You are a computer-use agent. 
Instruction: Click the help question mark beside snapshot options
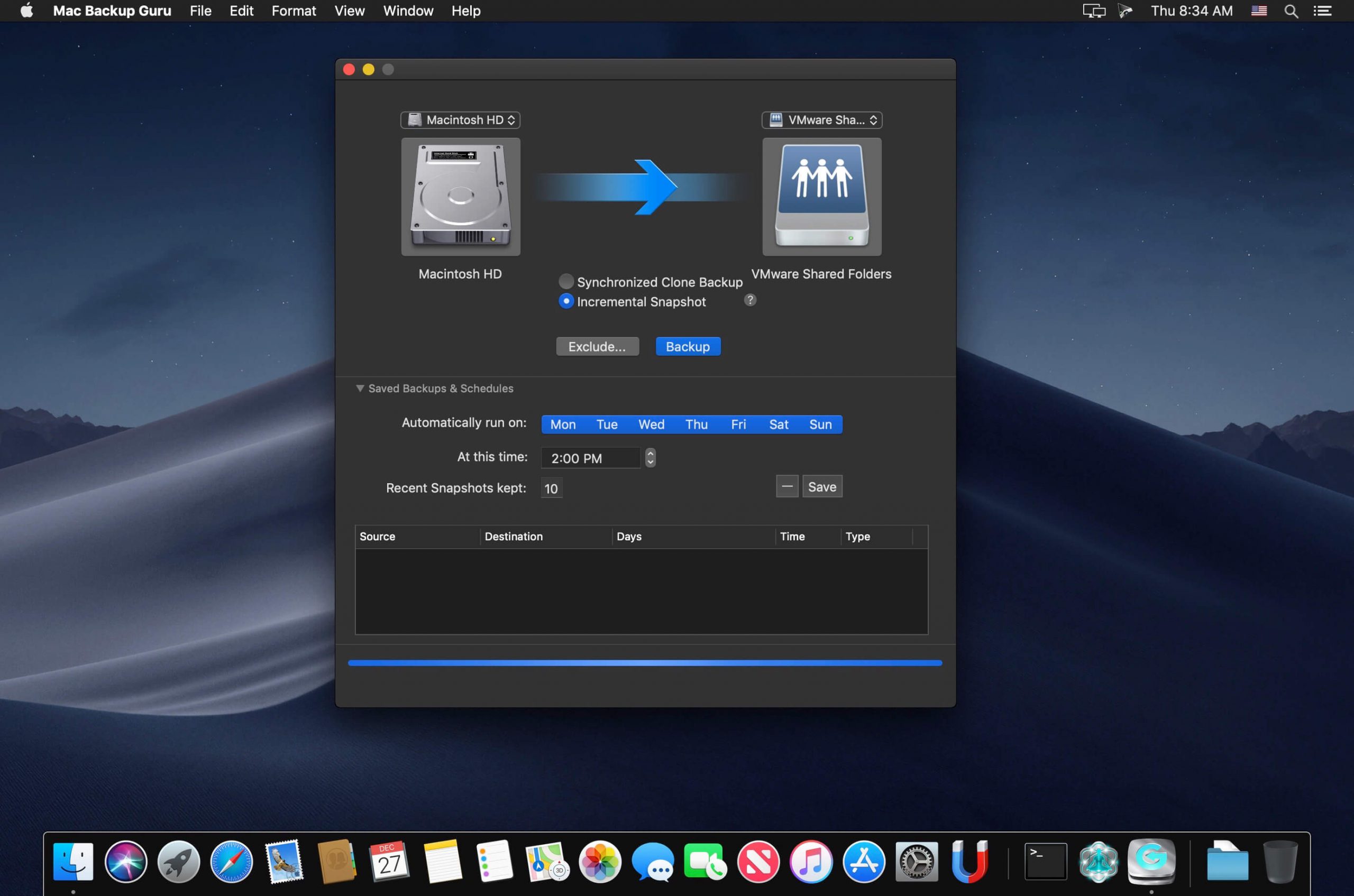point(749,299)
